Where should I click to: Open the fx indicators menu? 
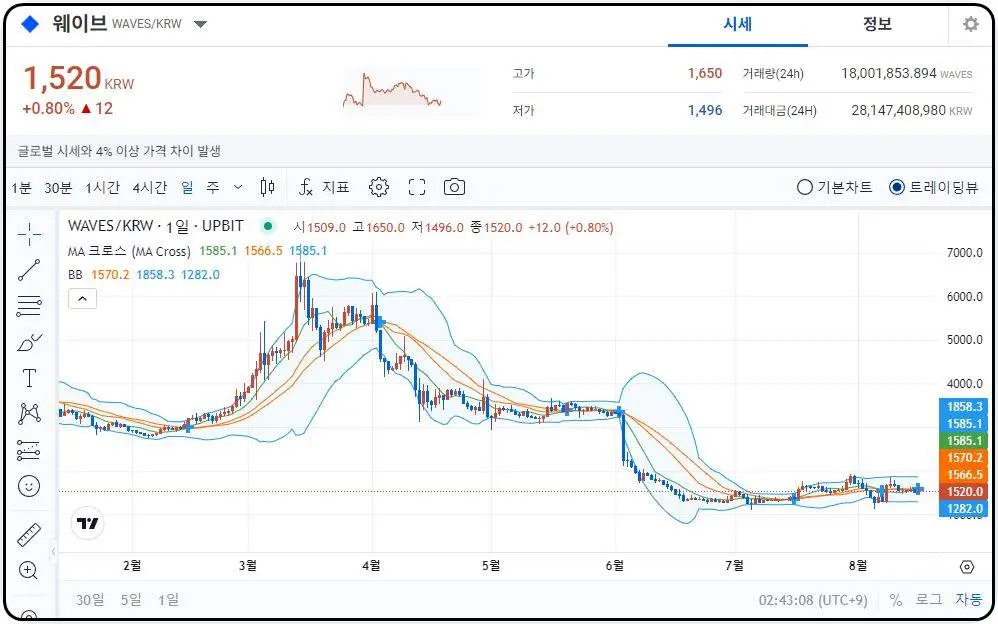coord(306,187)
